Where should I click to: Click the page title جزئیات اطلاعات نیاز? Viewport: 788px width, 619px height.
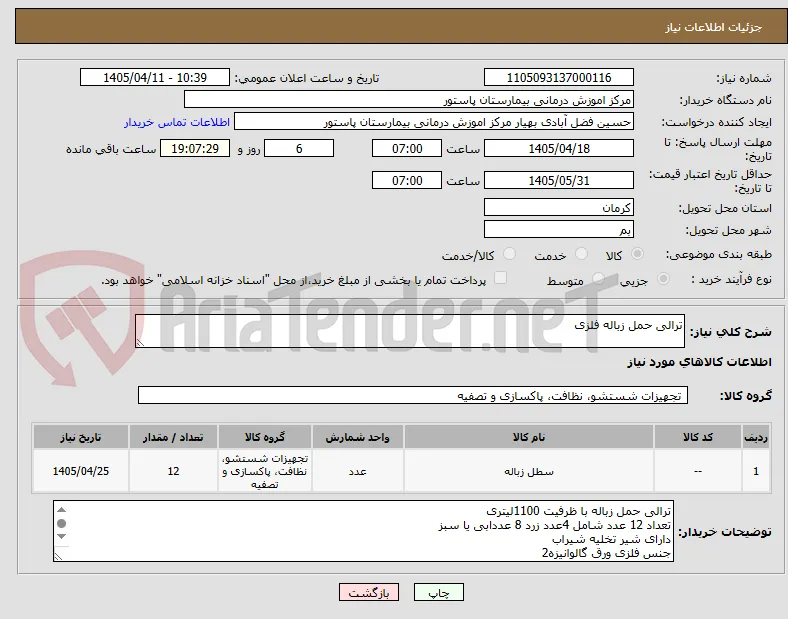[x=714, y=27]
